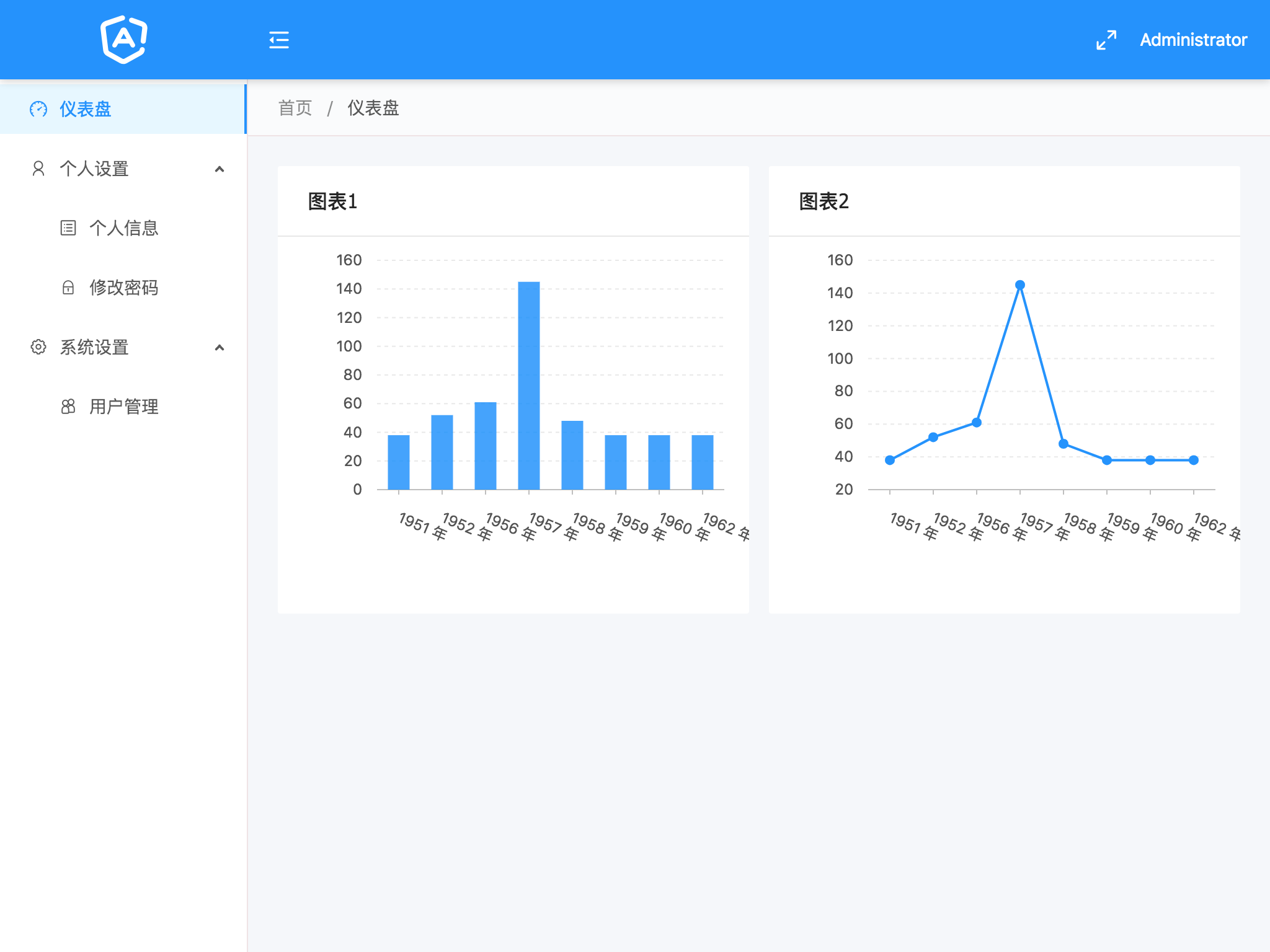The width and height of the screenshot is (1270, 952).
Task: Collapse the 系统设置 submenu arrow
Action: (219, 348)
